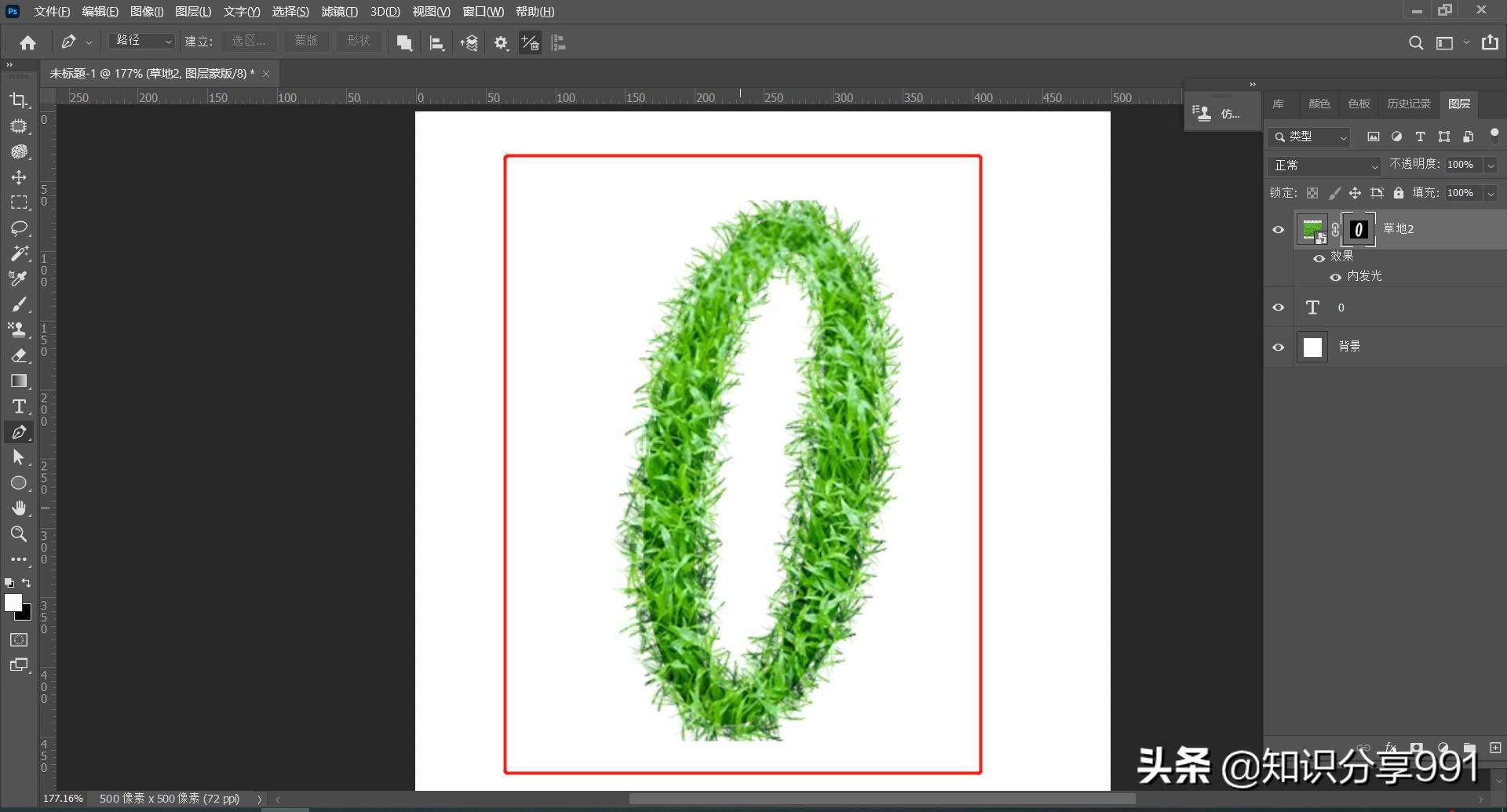
Task: Open the 滤镜 menu
Action: [339, 11]
